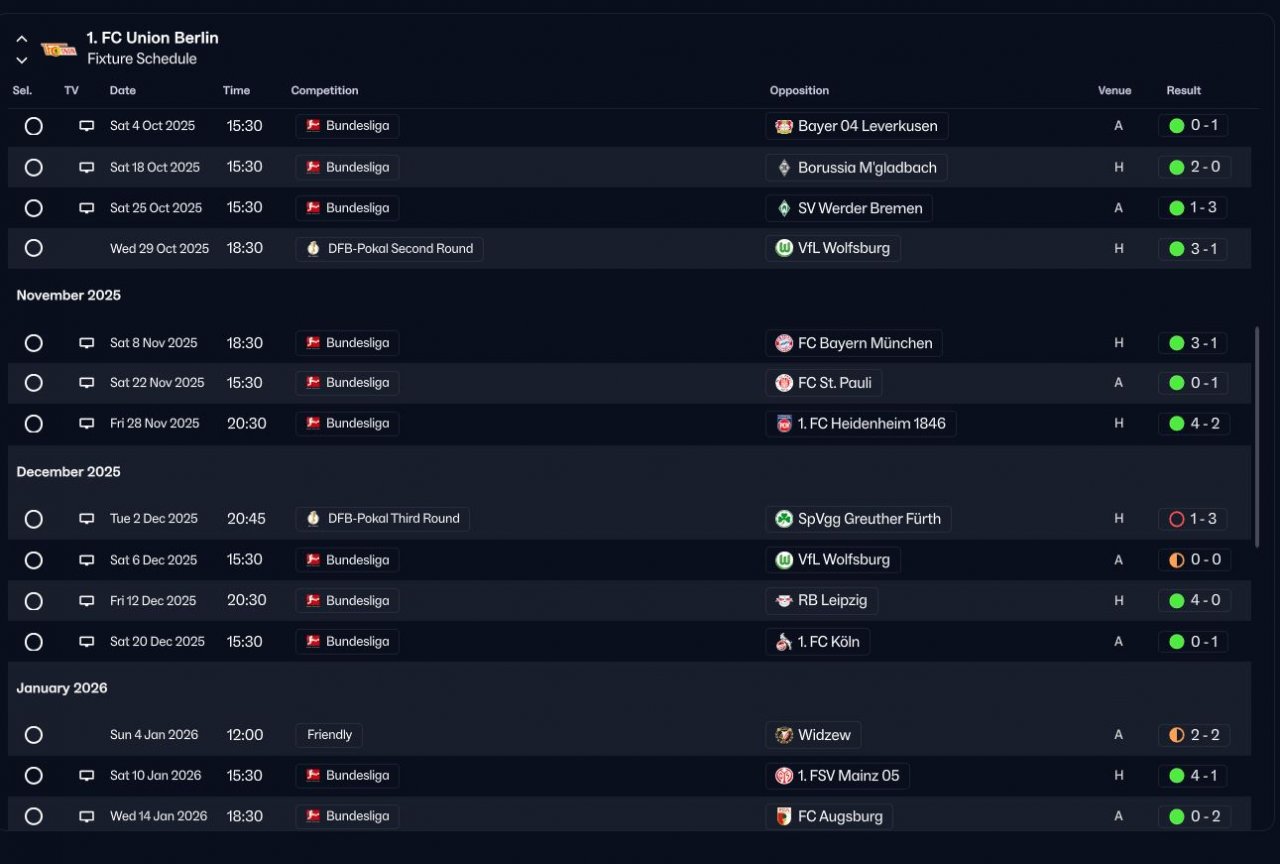Select the Sun 4 Jan 2026 friendly radio
Image resolution: width=1280 pixels, height=864 pixels.
34,735
